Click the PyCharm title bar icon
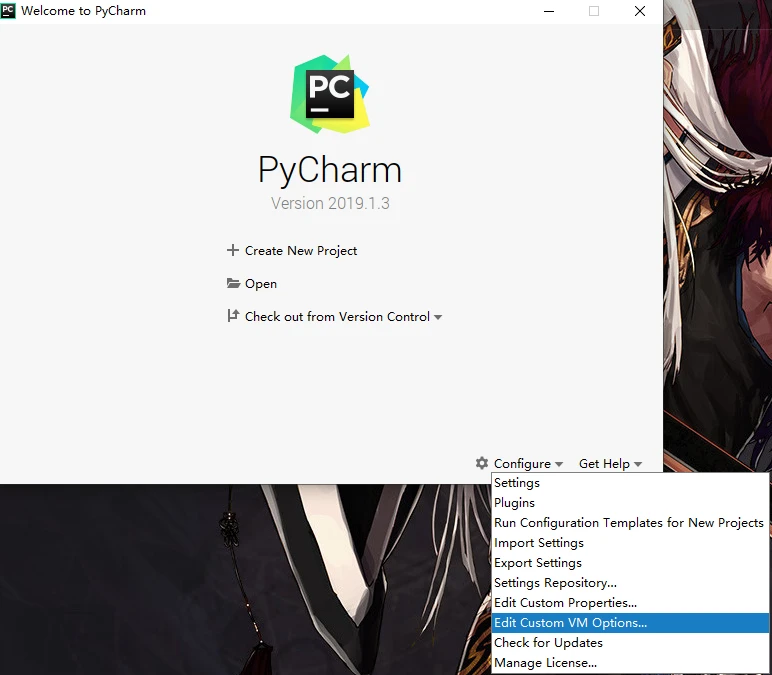This screenshot has width=772, height=675. (9, 11)
